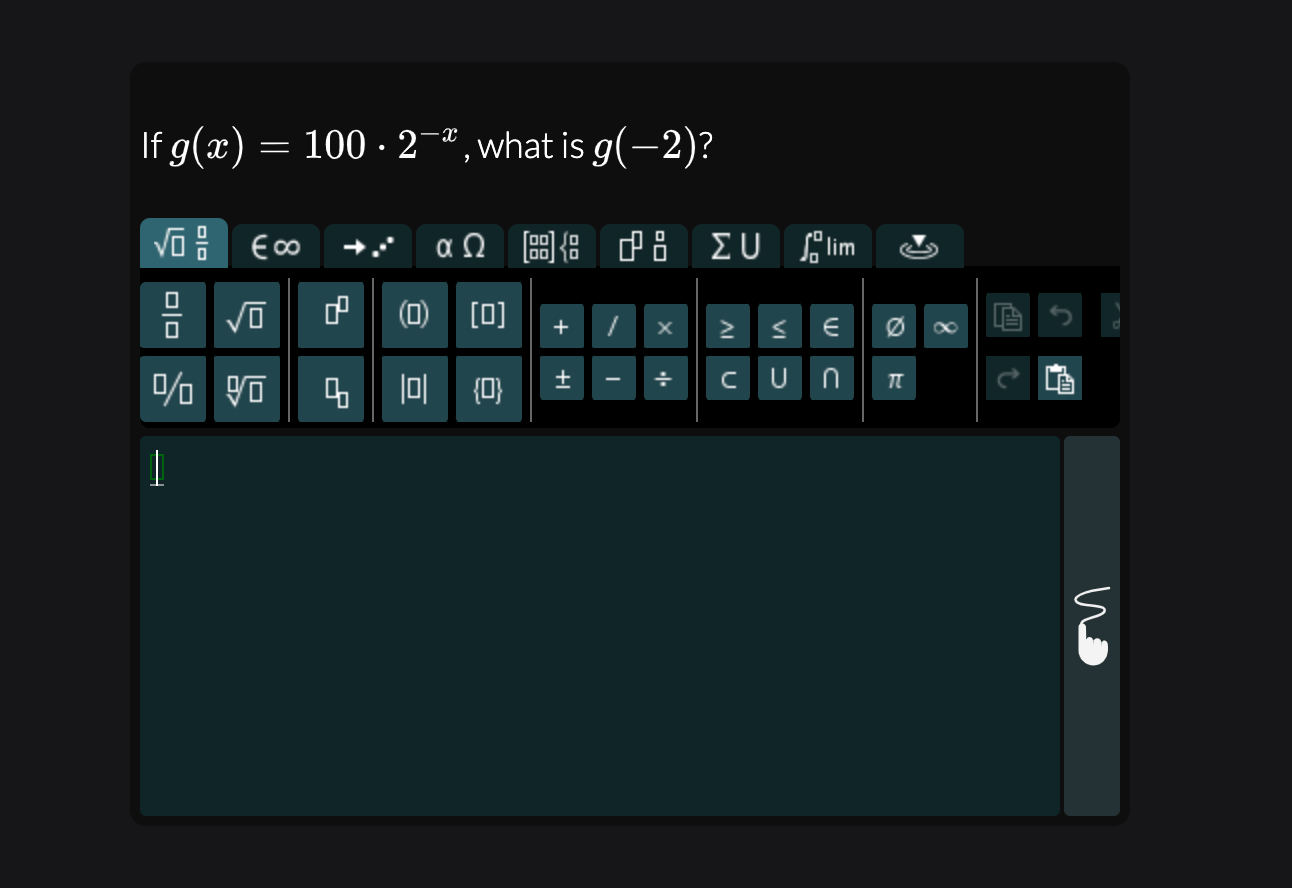Select the square root symbol
The height and width of the screenshot is (888, 1292).
coord(247,314)
